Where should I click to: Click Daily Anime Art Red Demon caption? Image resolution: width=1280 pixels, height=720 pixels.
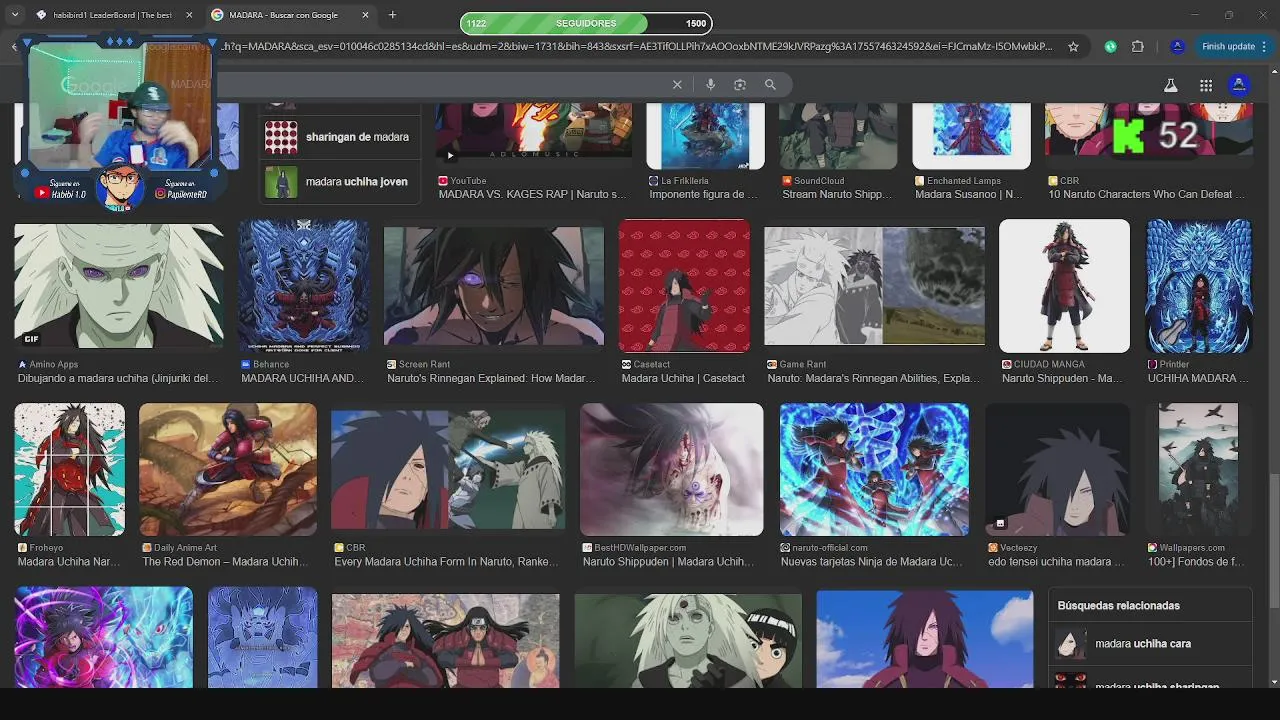(x=225, y=562)
